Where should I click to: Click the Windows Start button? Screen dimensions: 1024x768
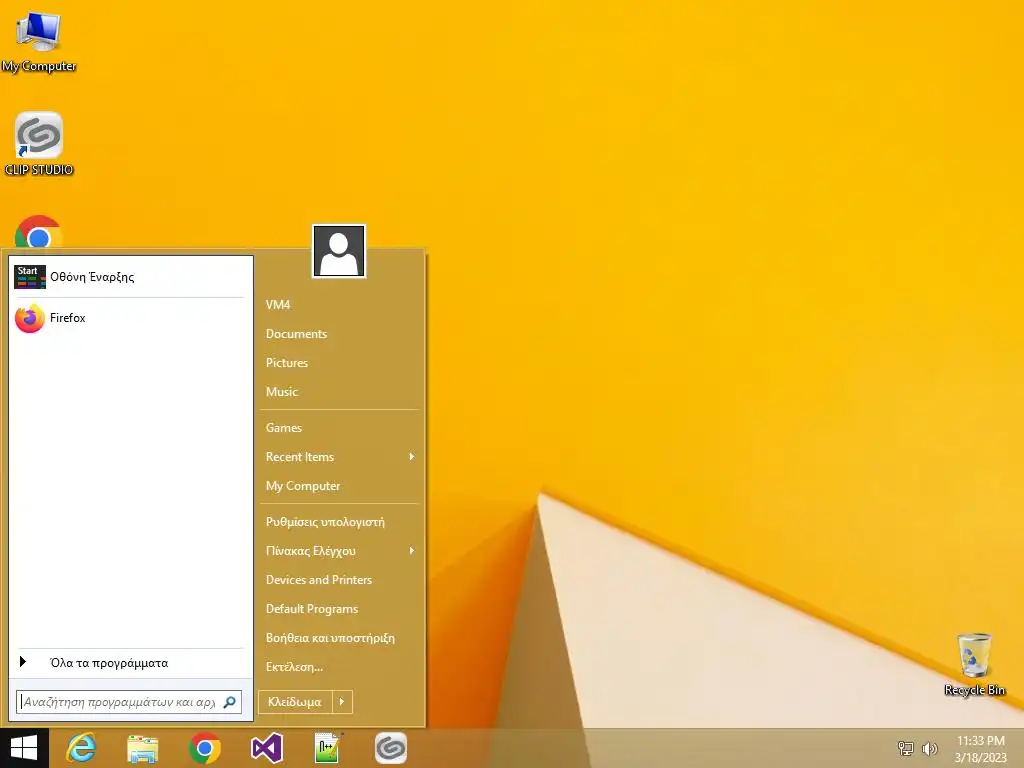pyautogui.click(x=24, y=748)
